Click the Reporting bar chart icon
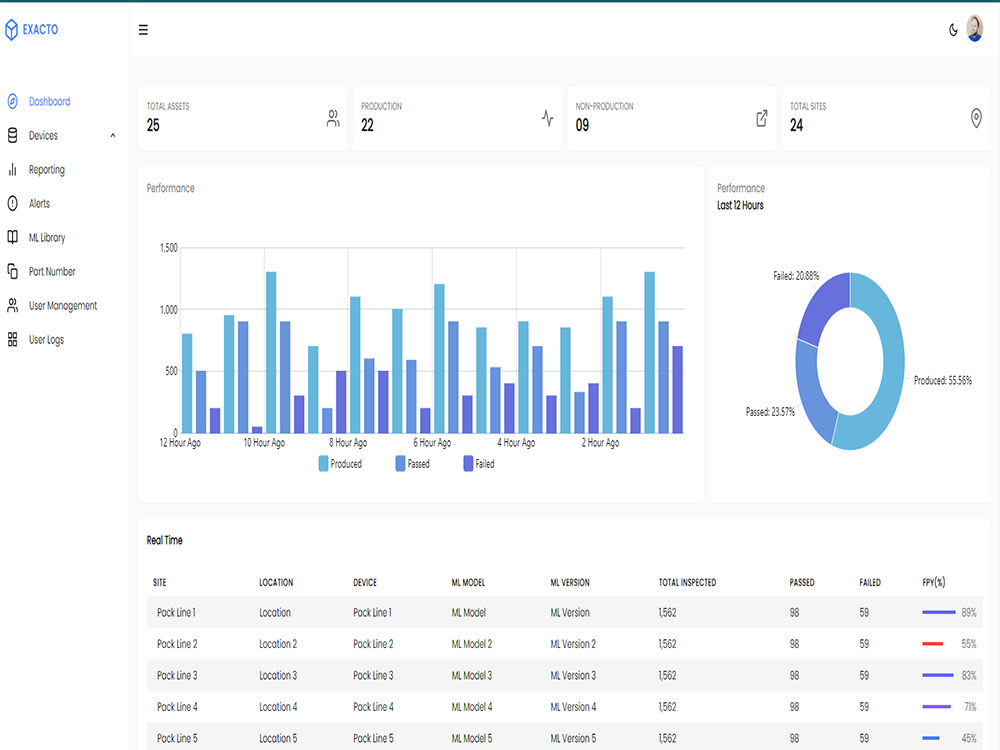This screenshot has width=1000, height=750. pos(12,170)
